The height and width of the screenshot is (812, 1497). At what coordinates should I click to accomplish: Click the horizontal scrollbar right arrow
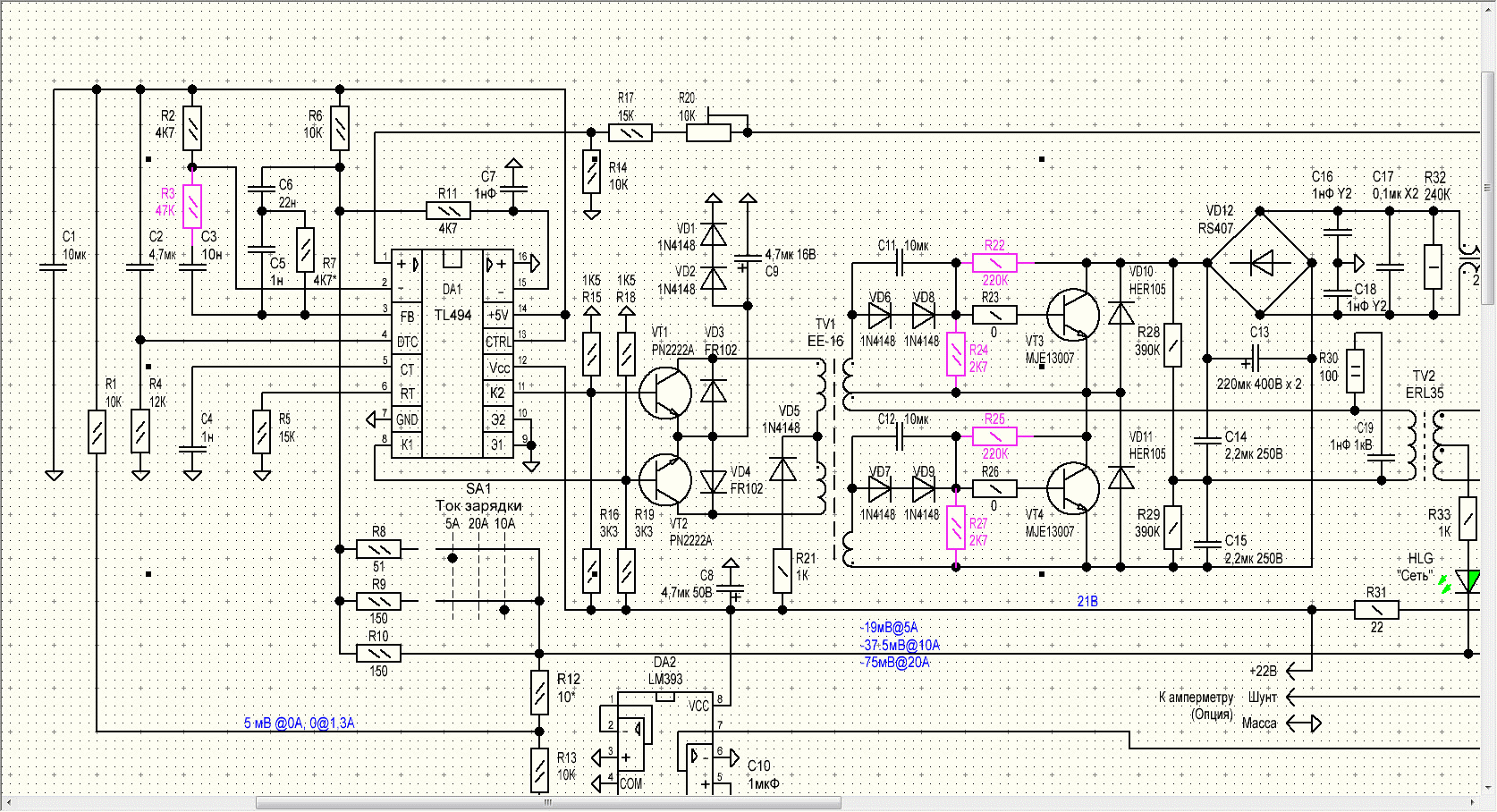pyautogui.click(x=1474, y=802)
